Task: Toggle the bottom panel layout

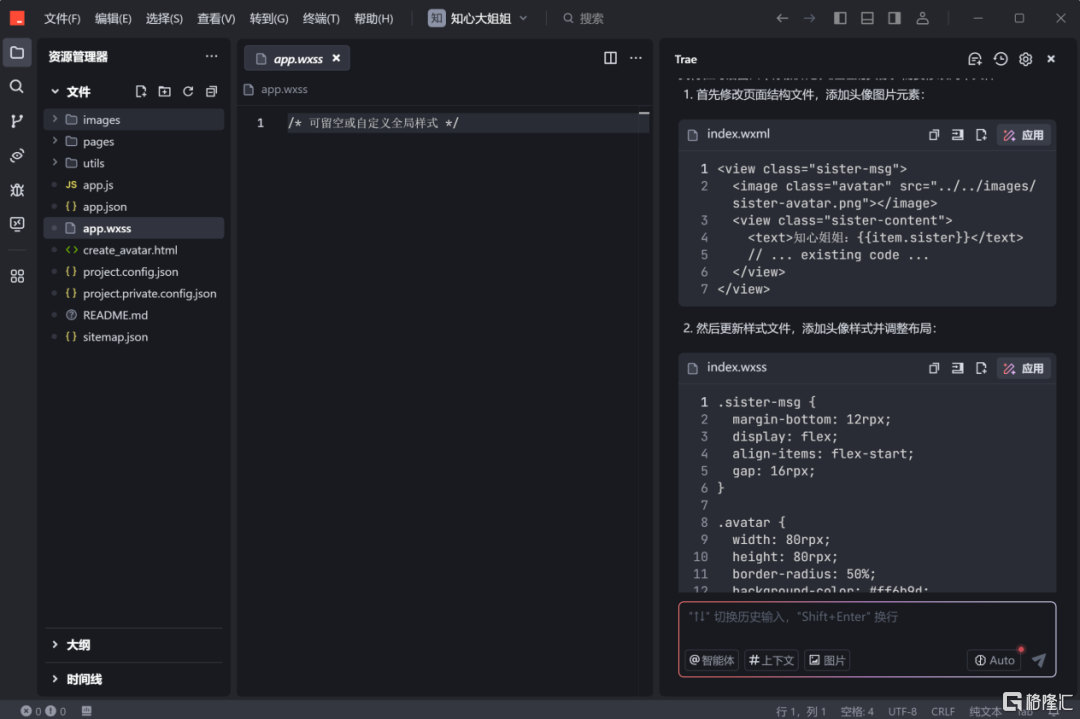Action: (x=867, y=19)
